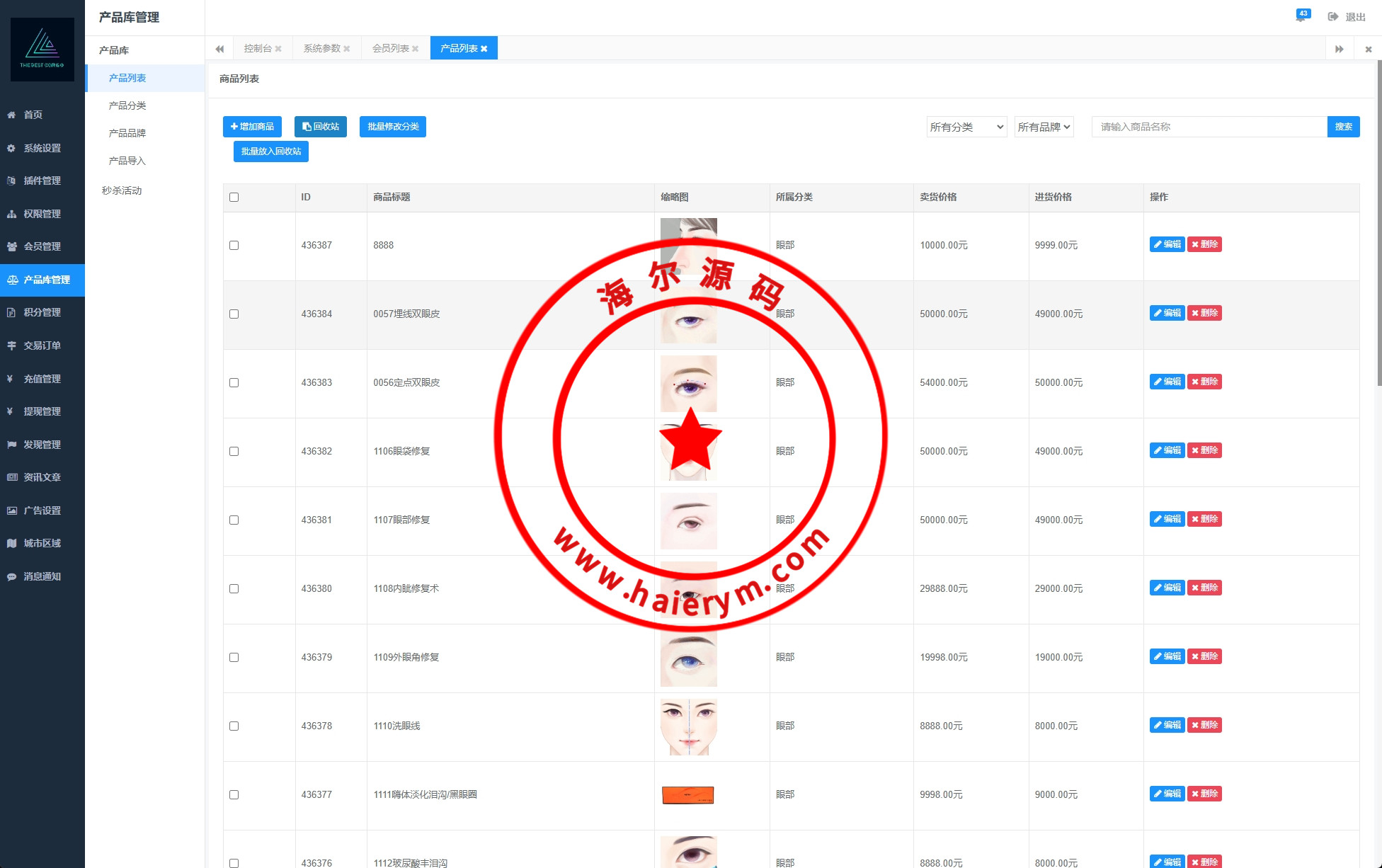1382x868 pixels.
Task: Click the 产品库管理 scale icon
Action: tap(12, 280)
